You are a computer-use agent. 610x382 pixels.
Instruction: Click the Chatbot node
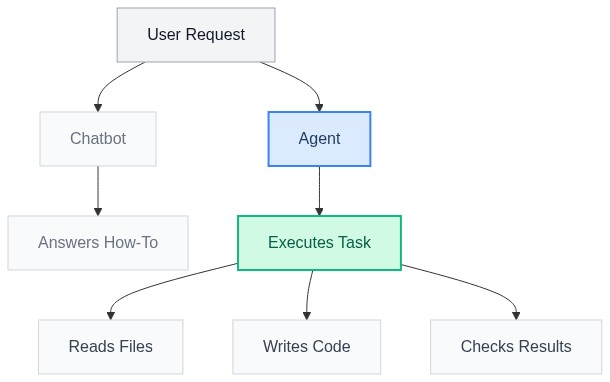coord(98,139)
